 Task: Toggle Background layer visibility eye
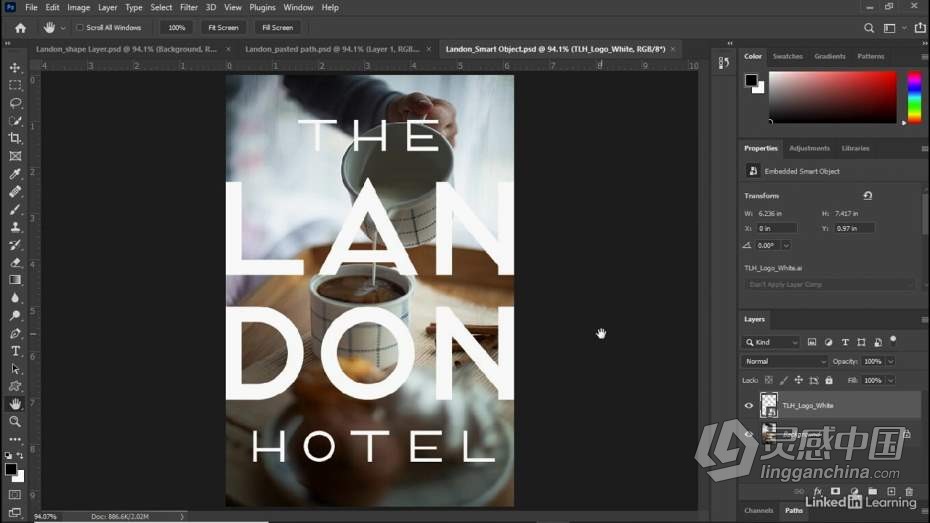(x=749, y=434)
